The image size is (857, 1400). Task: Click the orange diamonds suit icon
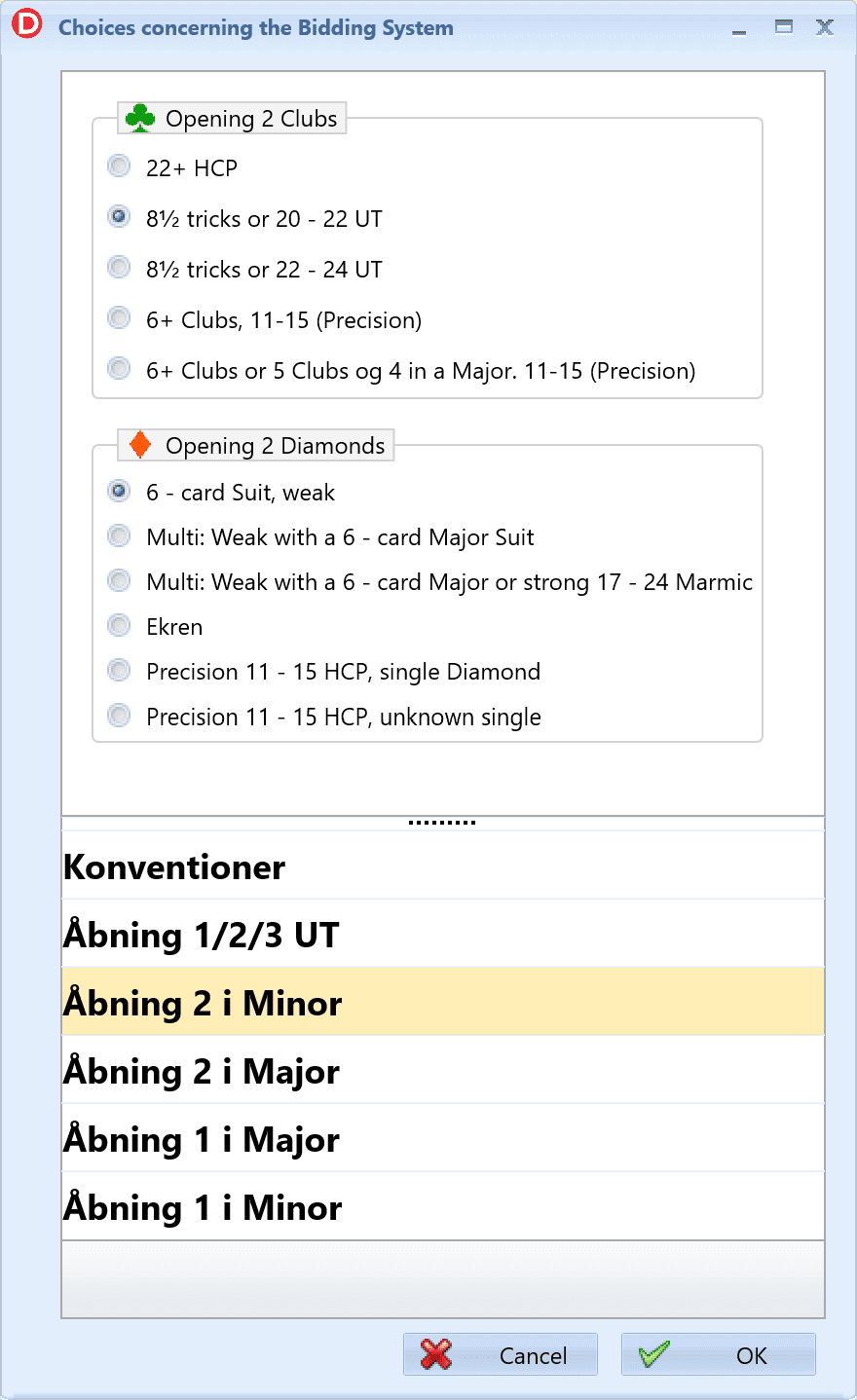pos(140,445)
